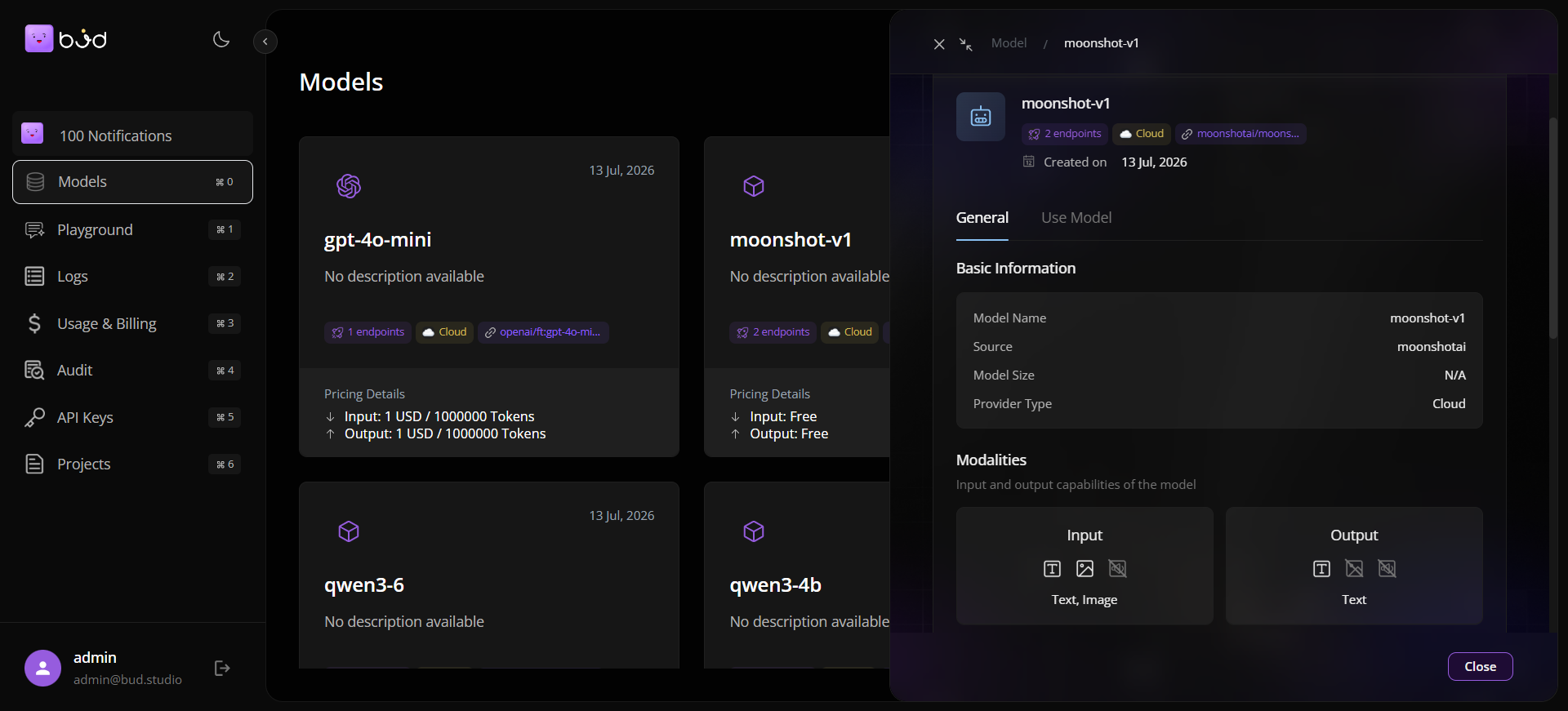This screenshot has width=1568, height=711.
Task: Click the Model Name value moonshot-v1
Action: 1428,318
